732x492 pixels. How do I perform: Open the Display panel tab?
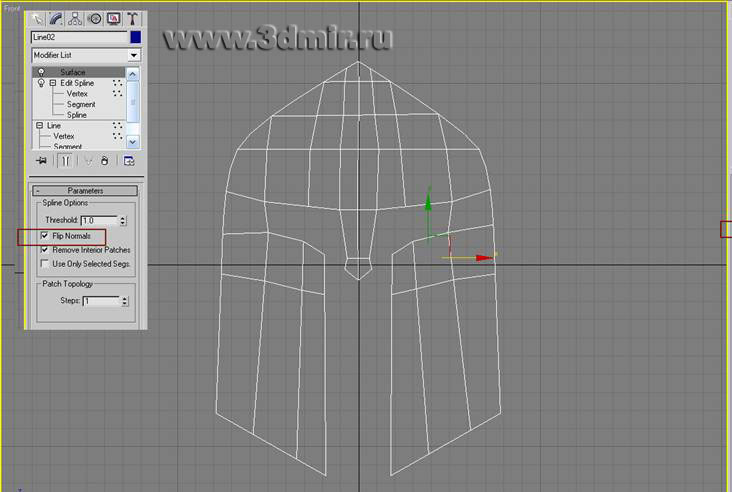click(113, 19)
